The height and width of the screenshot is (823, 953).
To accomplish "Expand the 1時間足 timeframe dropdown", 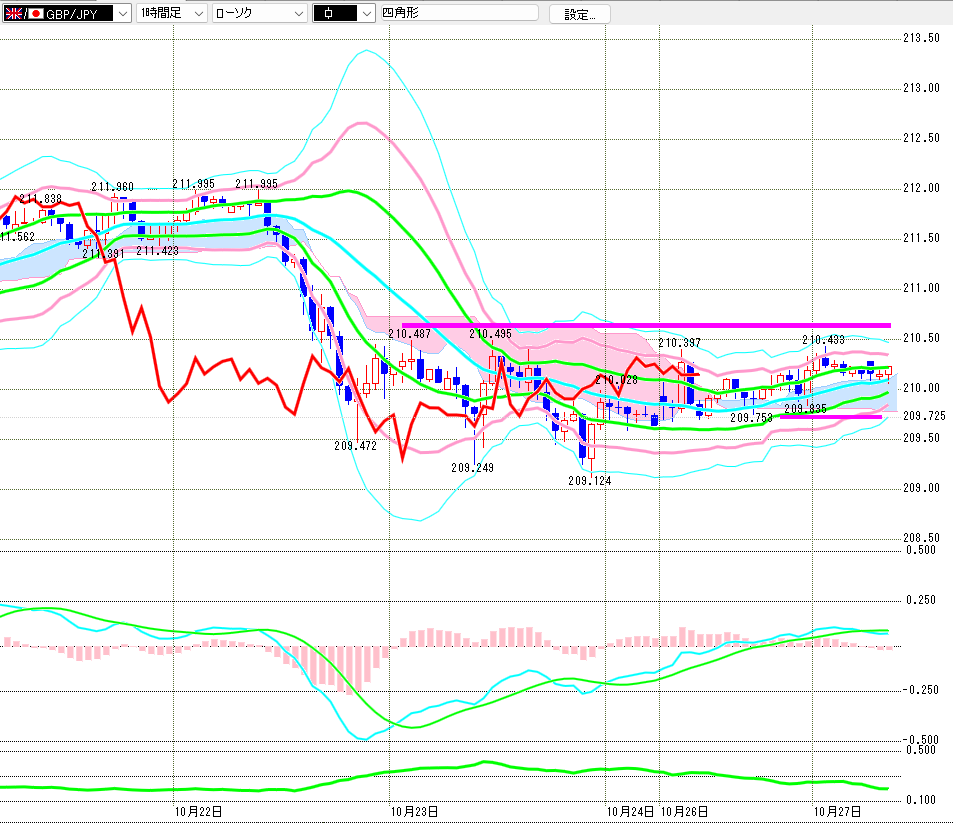I will [x=171, y=13].
